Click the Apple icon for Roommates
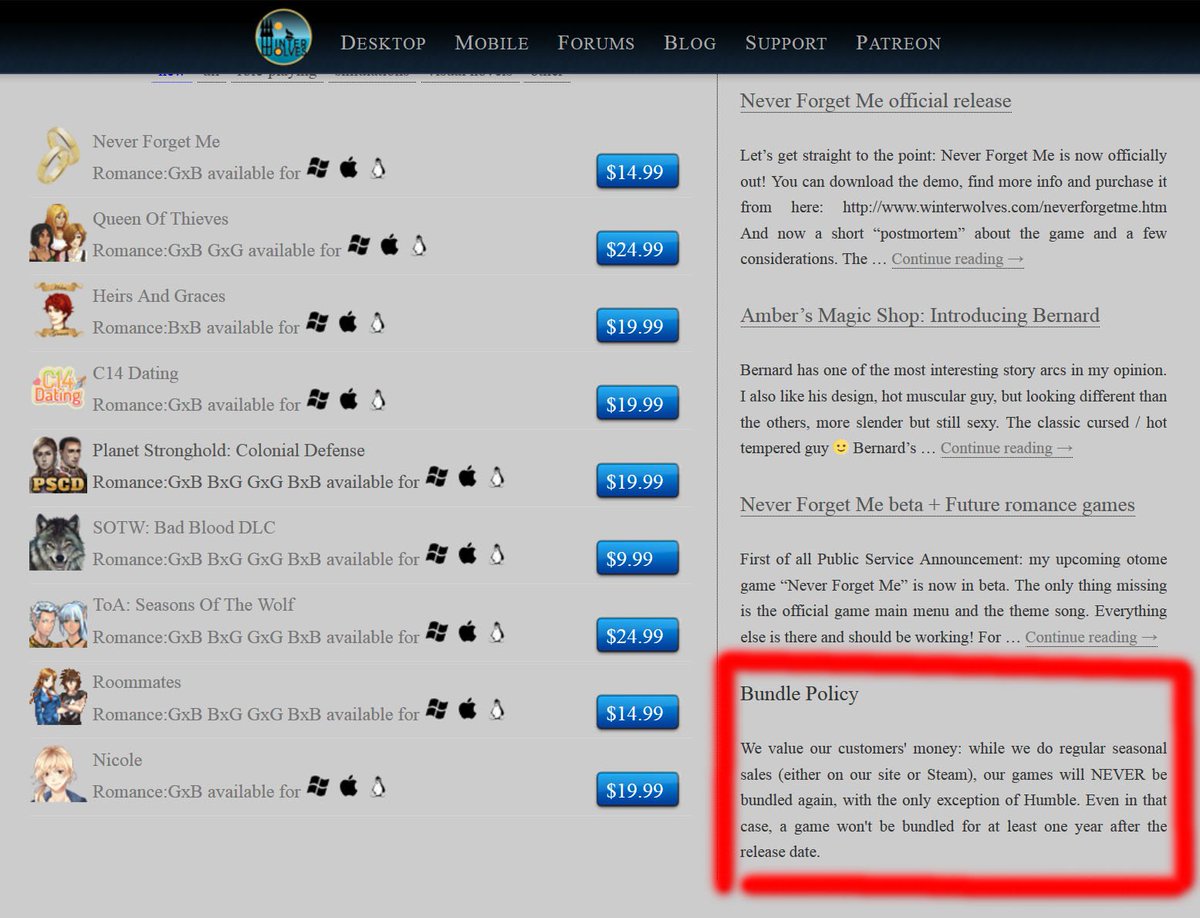Viewport: 1200px width, 918px height. 467,709
